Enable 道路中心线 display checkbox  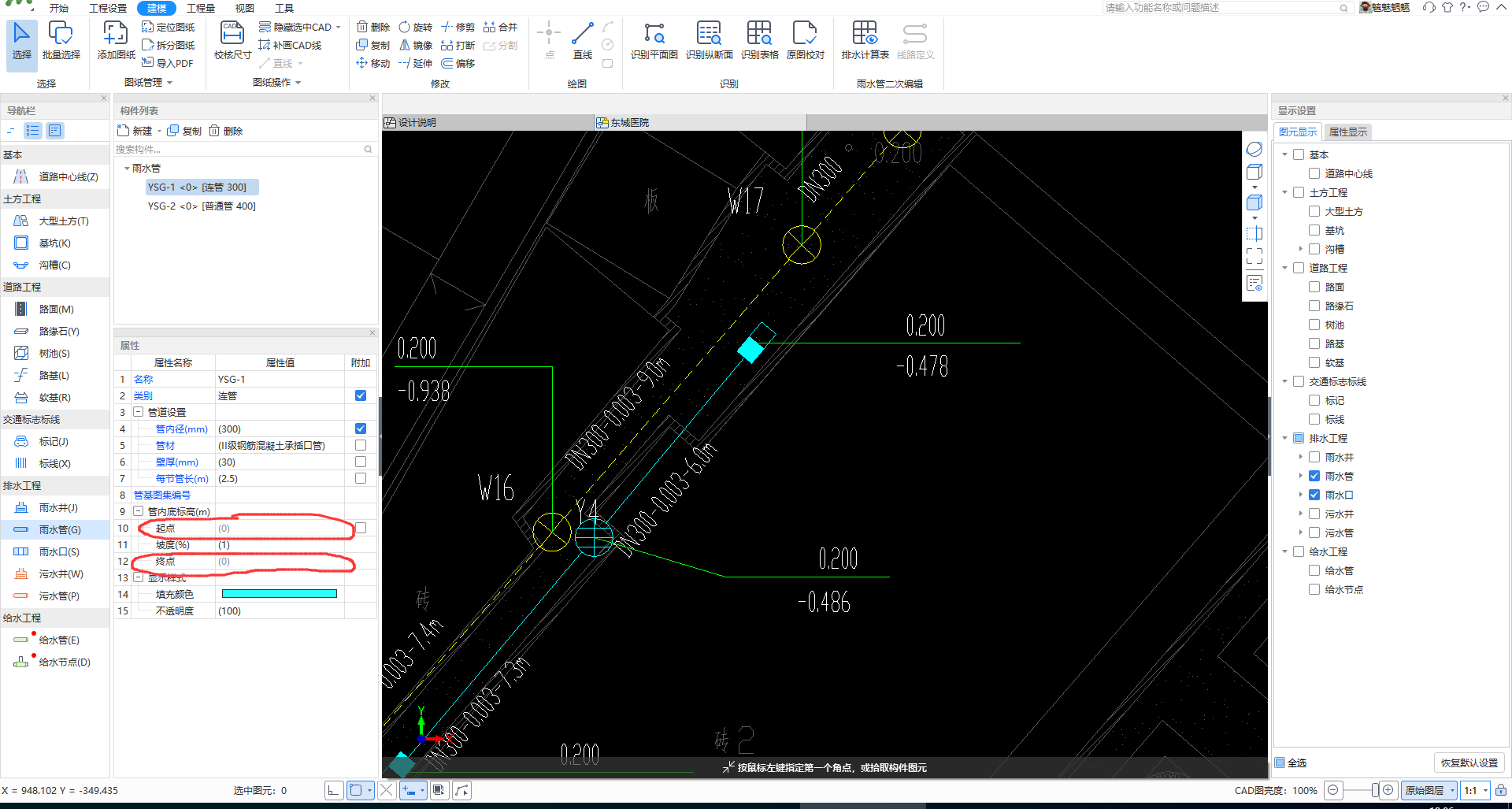click(x=1314, y=173)
